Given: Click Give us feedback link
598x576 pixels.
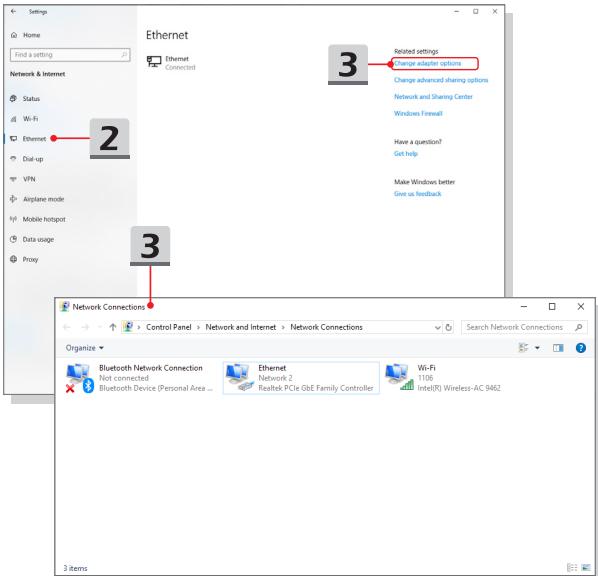Looking at the screenshot, I should coord(418,194).
